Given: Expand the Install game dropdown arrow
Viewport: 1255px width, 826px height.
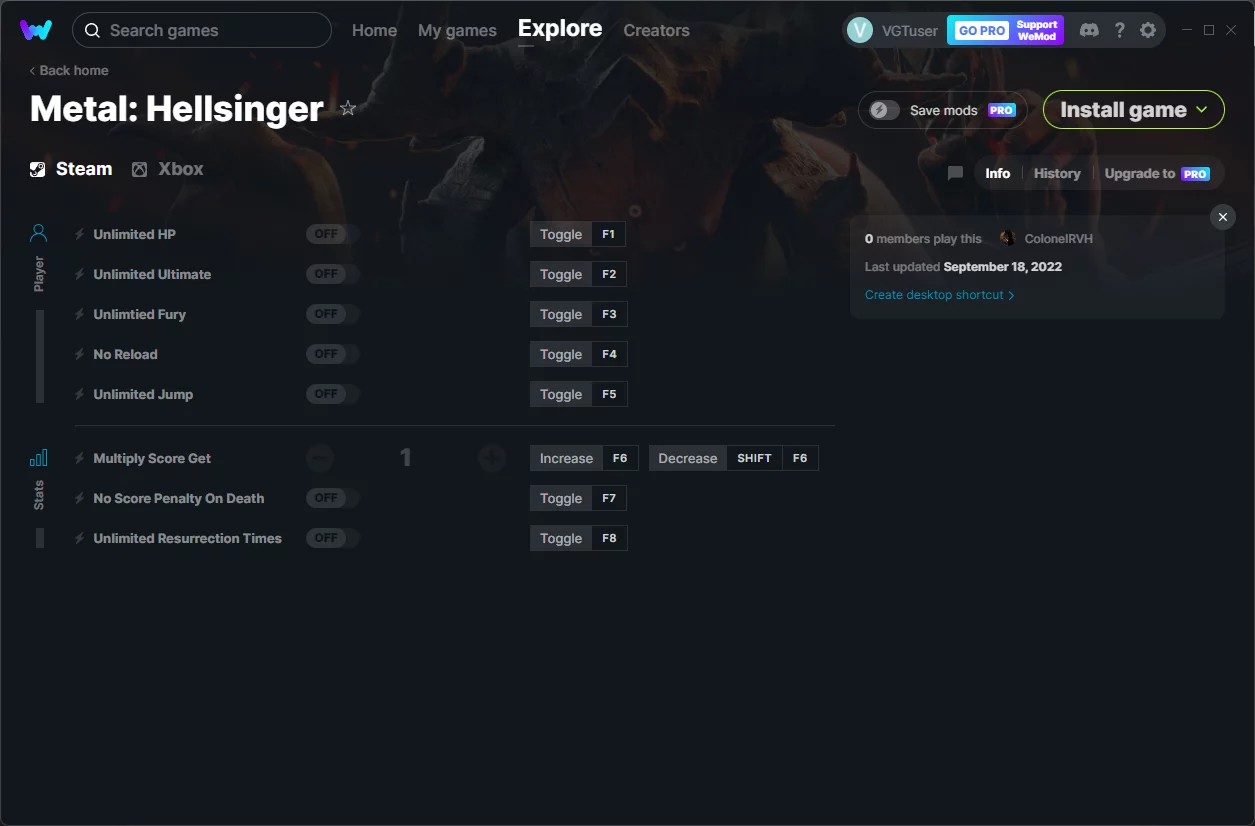Looking at the screenshot, I should point(1202,110).
